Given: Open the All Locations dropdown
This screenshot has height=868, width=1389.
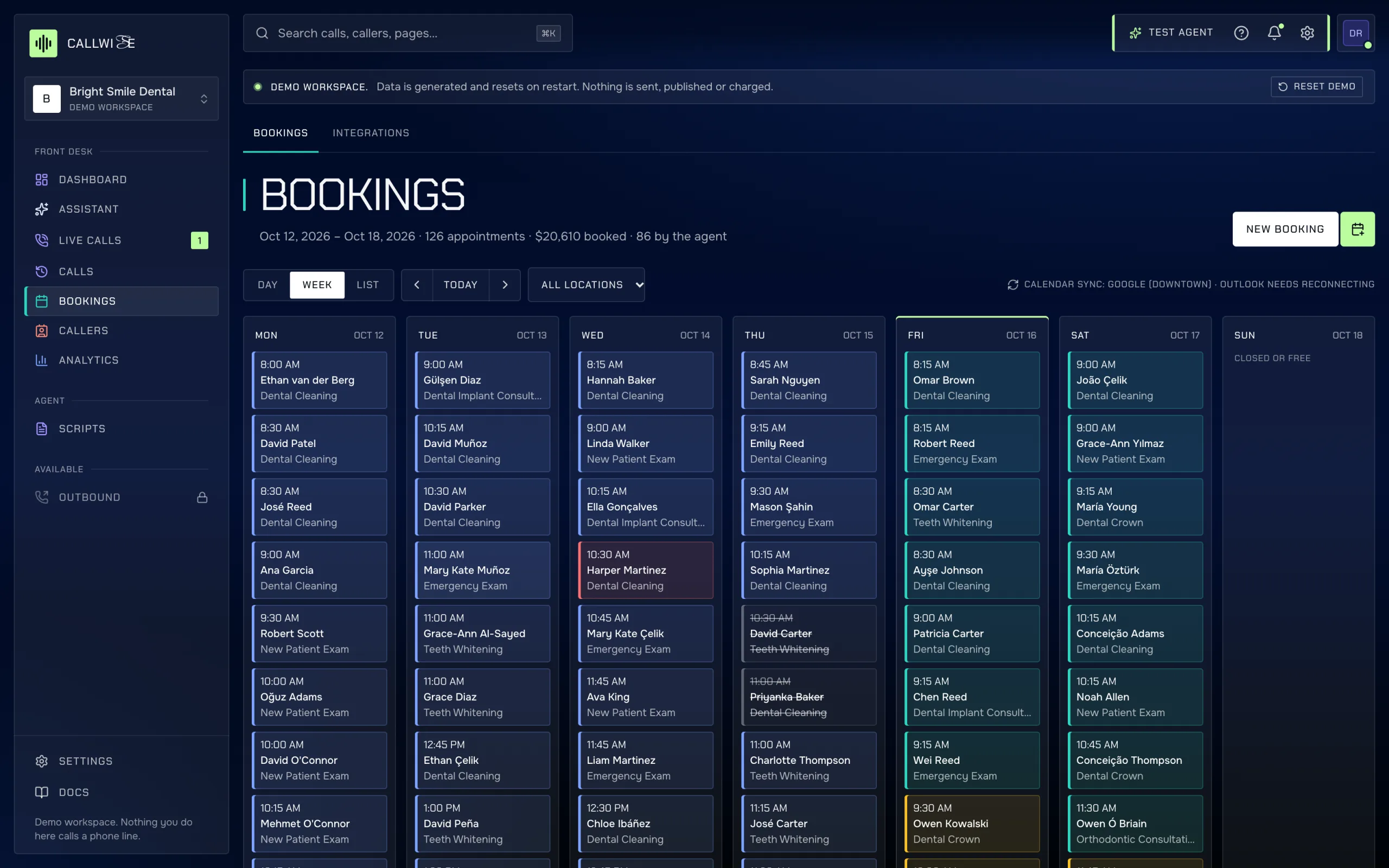Looking at the screenshot, I should pos(586,285).
